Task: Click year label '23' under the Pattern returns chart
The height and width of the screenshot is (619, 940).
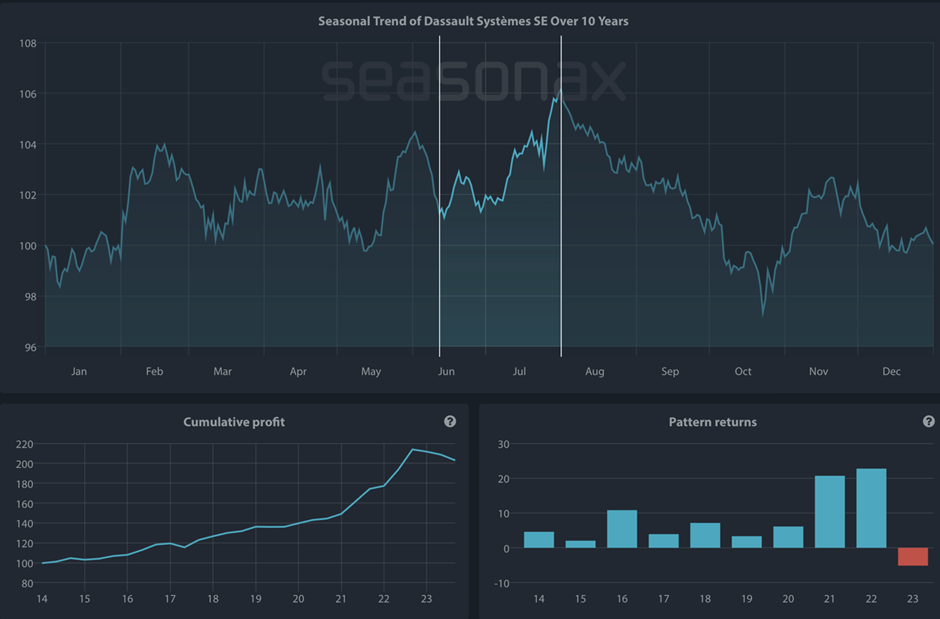Action: (913, 599)
